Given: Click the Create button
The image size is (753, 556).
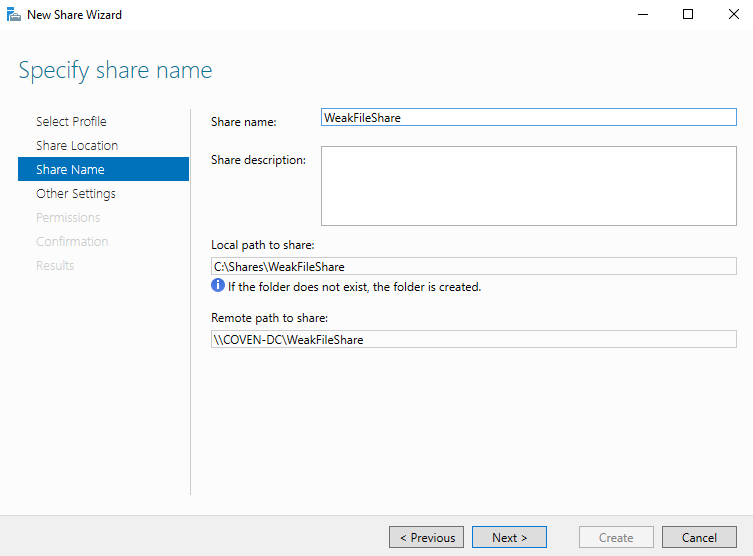Looking at the screenshot, I should 616,537.
